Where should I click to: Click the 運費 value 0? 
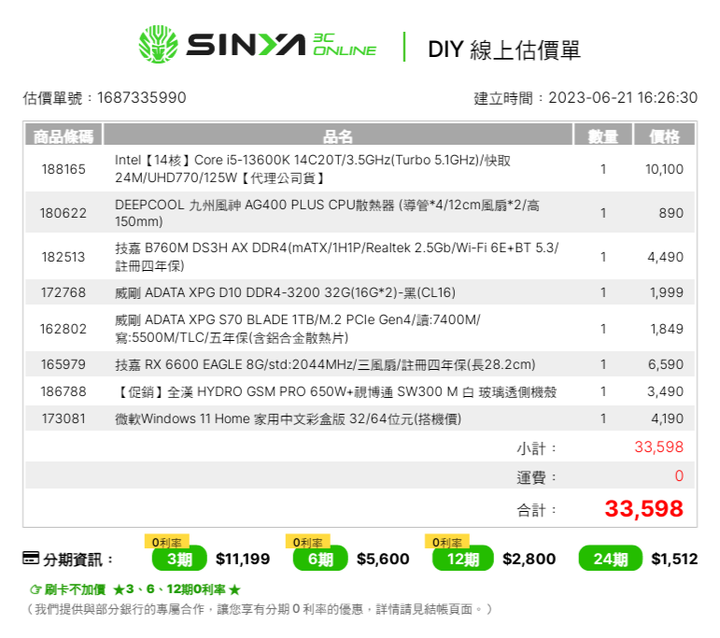coord(679,476)
